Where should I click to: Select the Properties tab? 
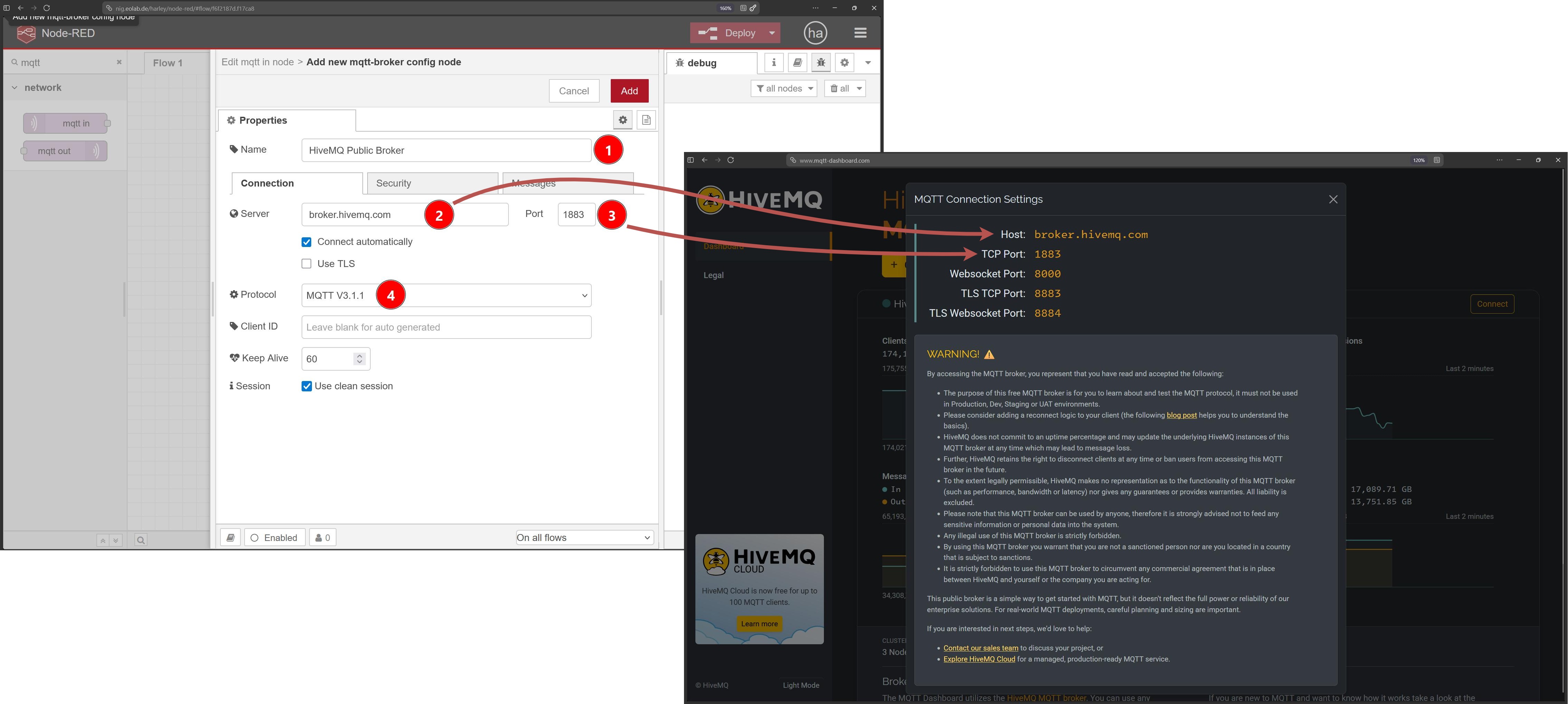point(287,121)
